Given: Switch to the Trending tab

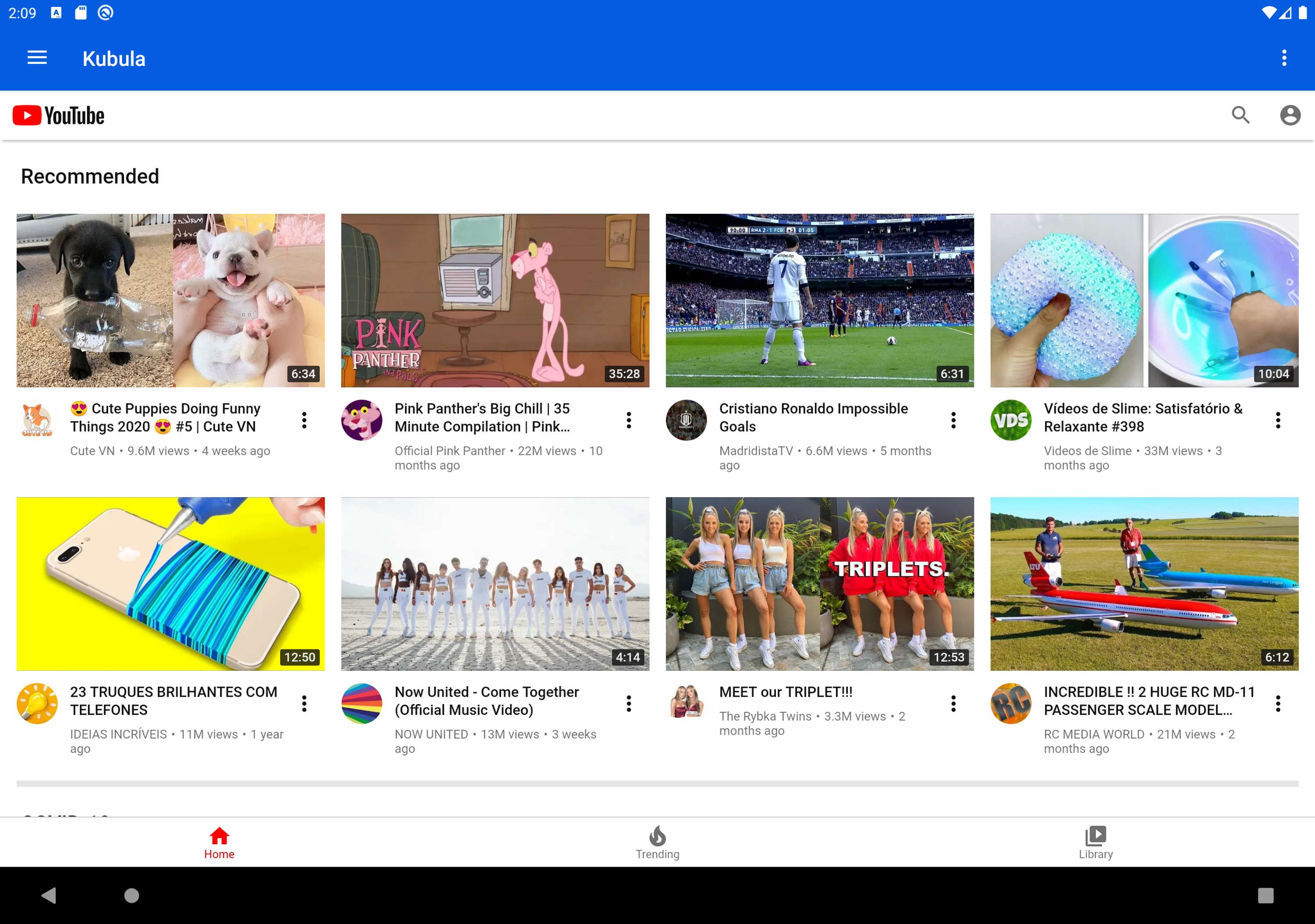Looking at the screenshot, I should [x=657, y=842].
